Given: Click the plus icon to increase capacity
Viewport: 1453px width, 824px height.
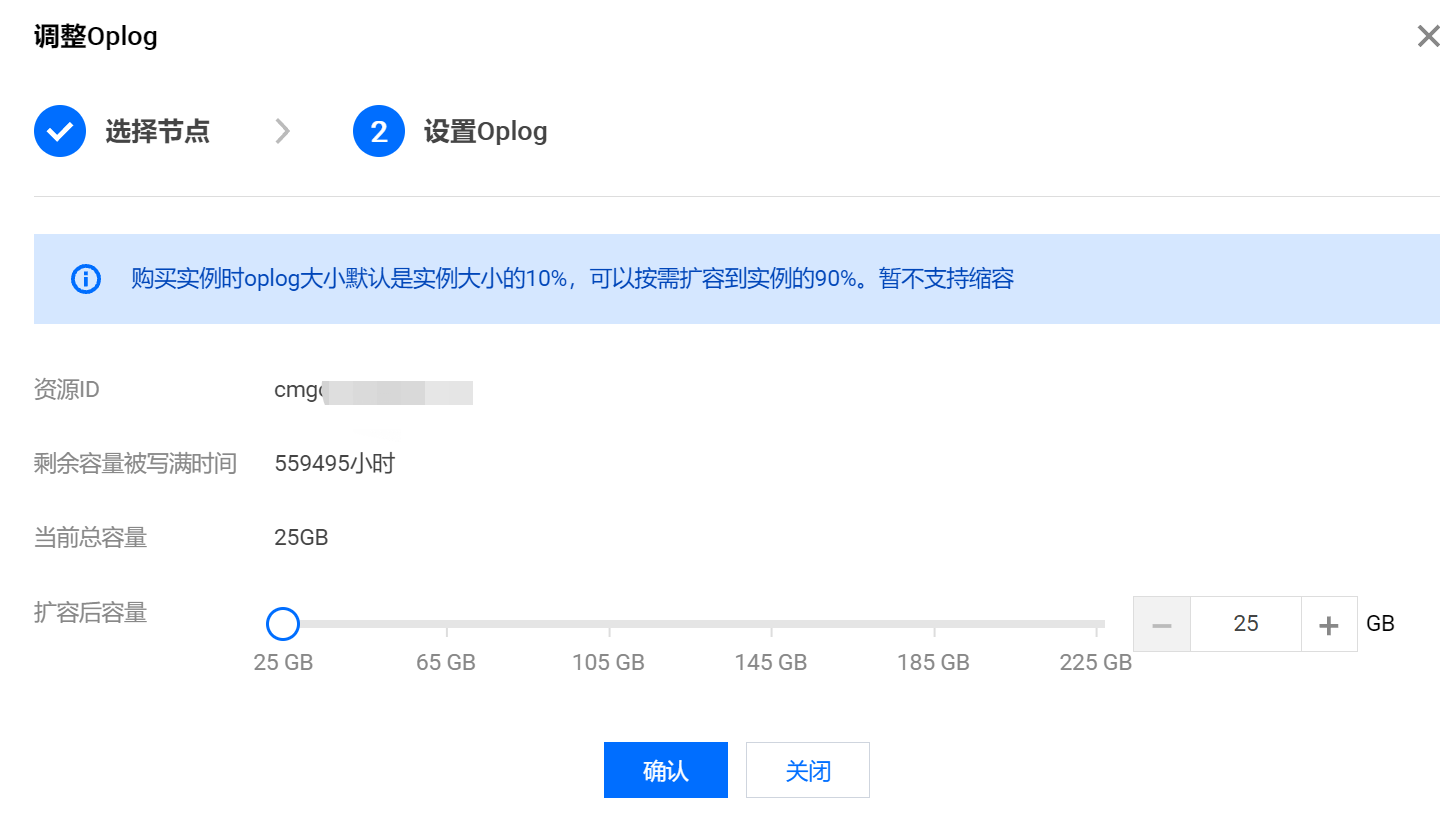Looking at the screenshot, I should (x=1329, y=623).
